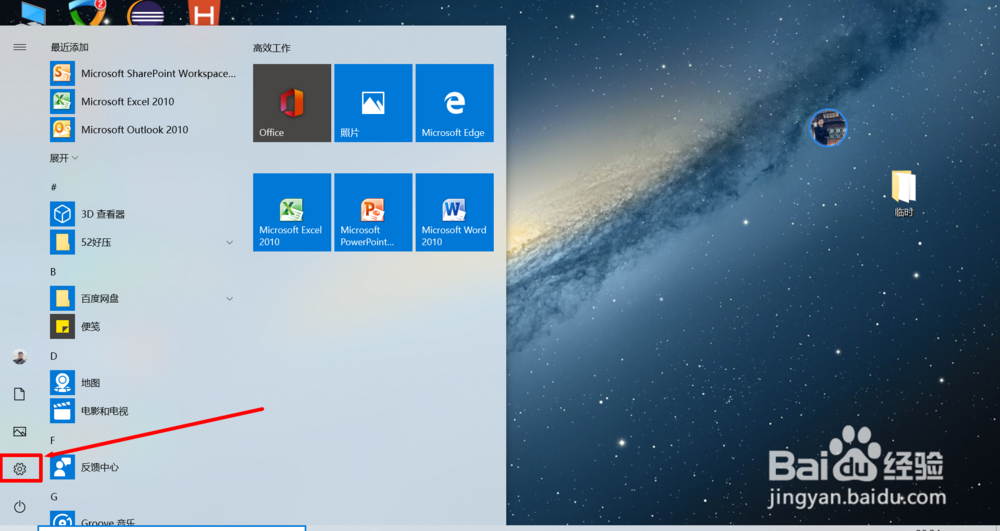
Task: Open the 52好压 folder entry
Action: [143, 242]
